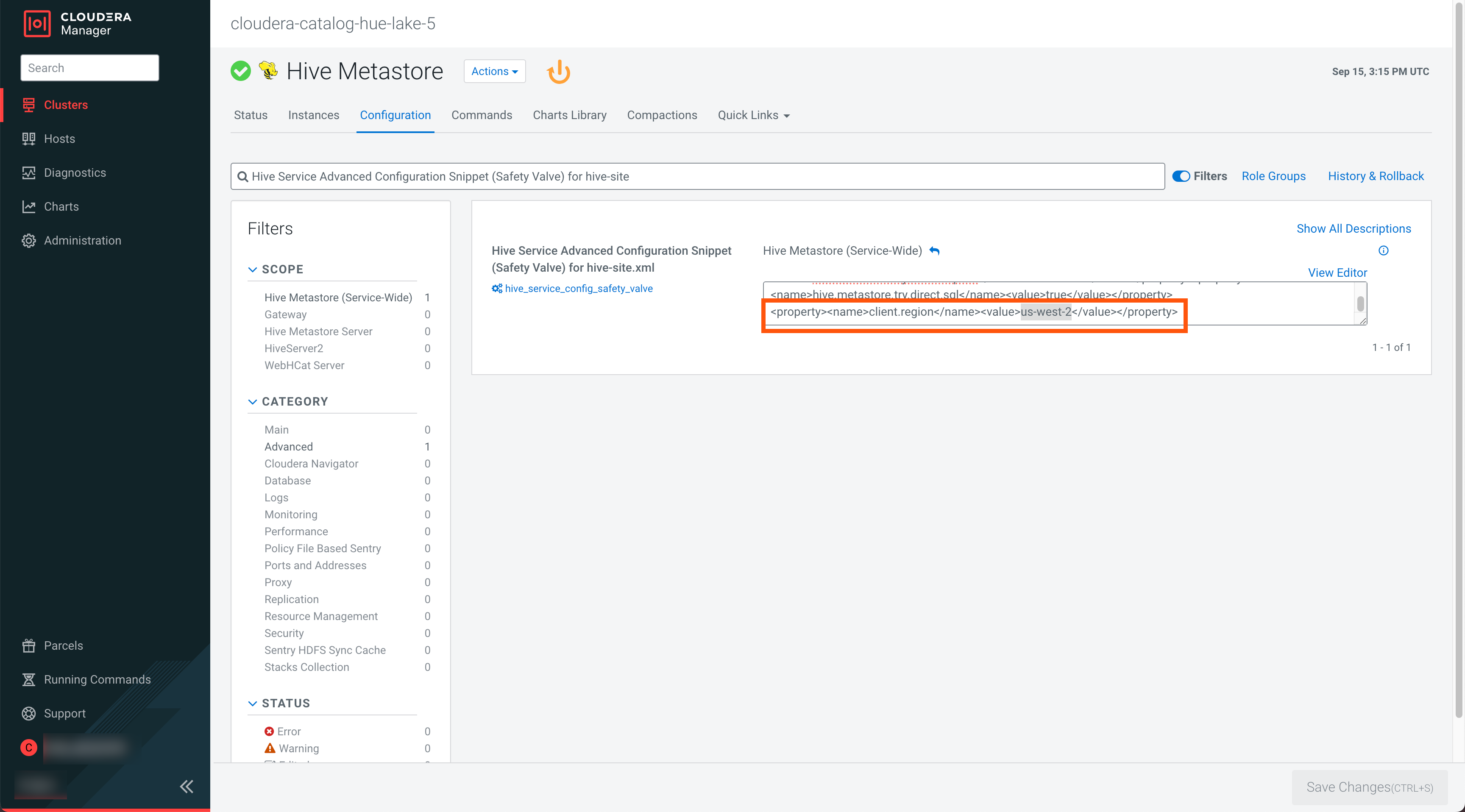Image resolution: width=1465 pixels, height=812 pixels.
Task: Click Show All Descriptions link
Action: [1353, 228]
